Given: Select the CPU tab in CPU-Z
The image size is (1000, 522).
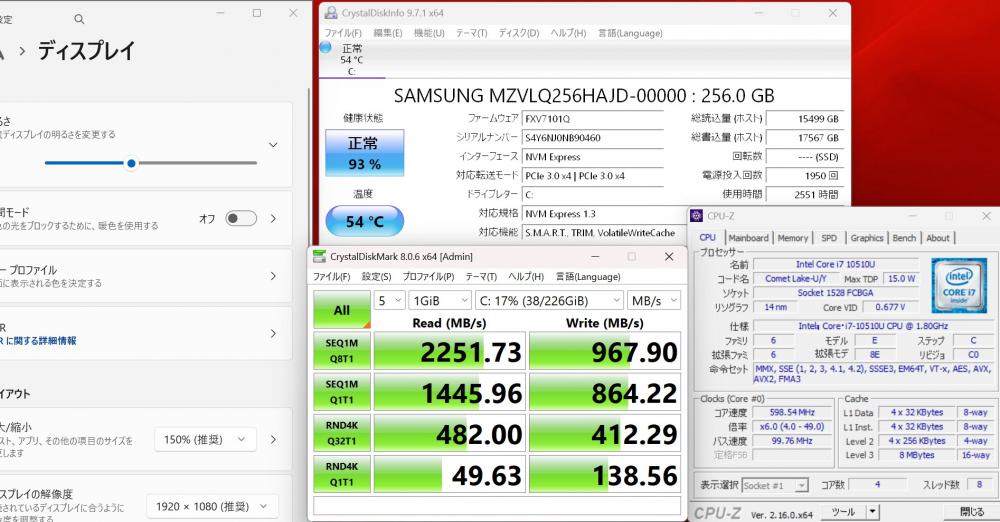Looking at the screenshot, I should tap(708, 237).
